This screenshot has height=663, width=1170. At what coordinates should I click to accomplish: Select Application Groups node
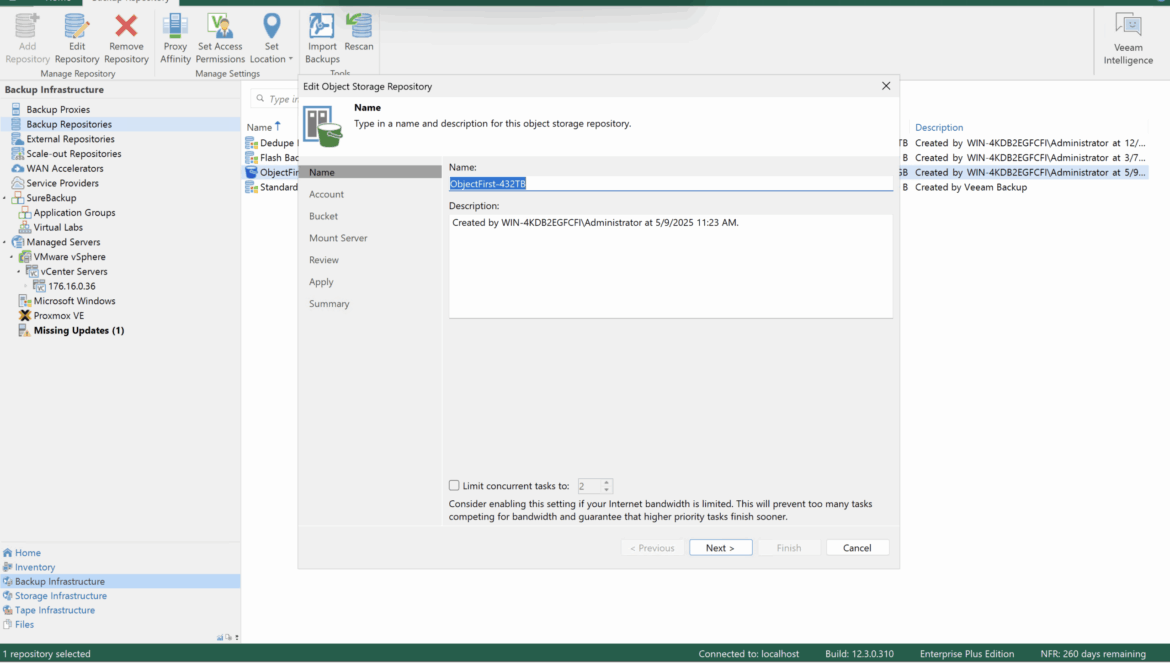click(74, 213)
